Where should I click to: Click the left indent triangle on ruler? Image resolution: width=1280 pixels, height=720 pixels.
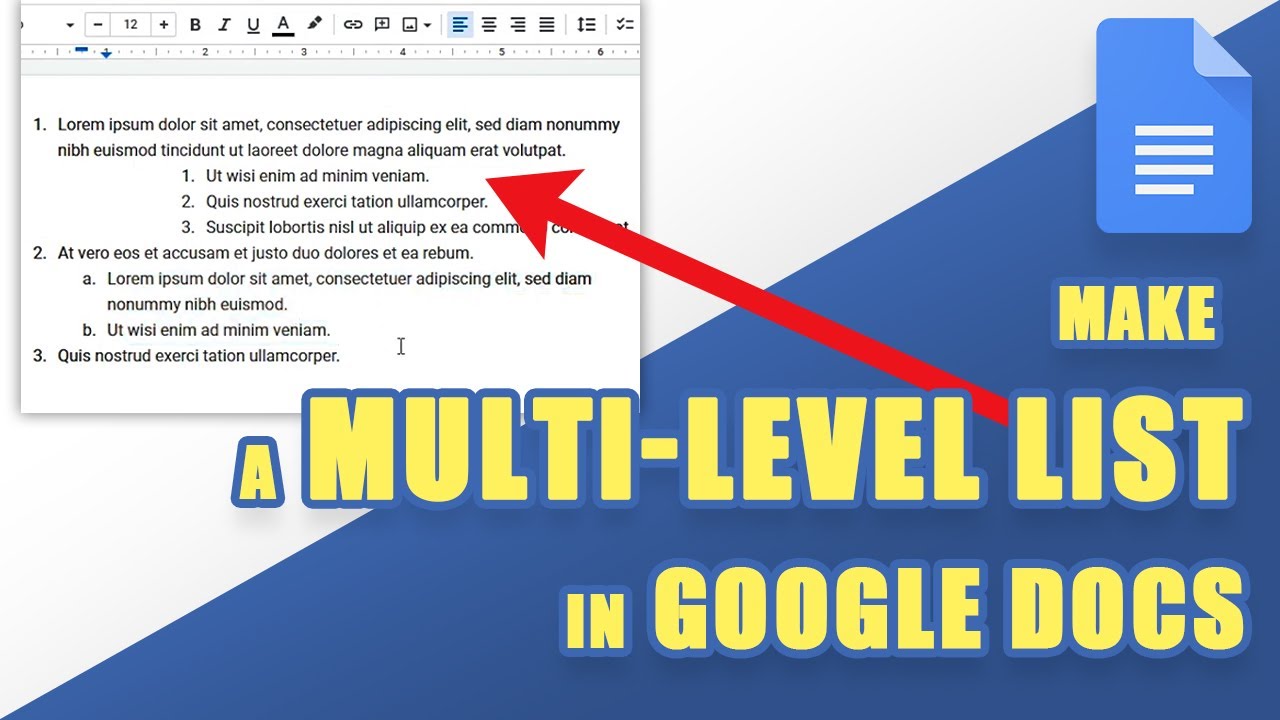106,53
